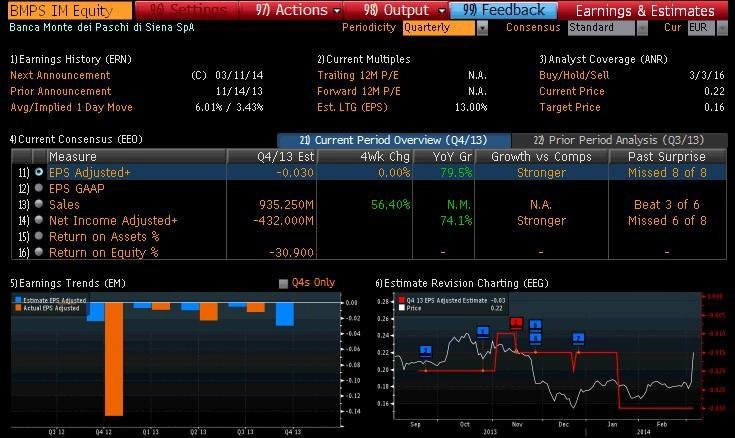Image resolution: width=735 pixels, height=438 pixels.
Task: Click the YoY Gr column header
Action: [443, 157]
